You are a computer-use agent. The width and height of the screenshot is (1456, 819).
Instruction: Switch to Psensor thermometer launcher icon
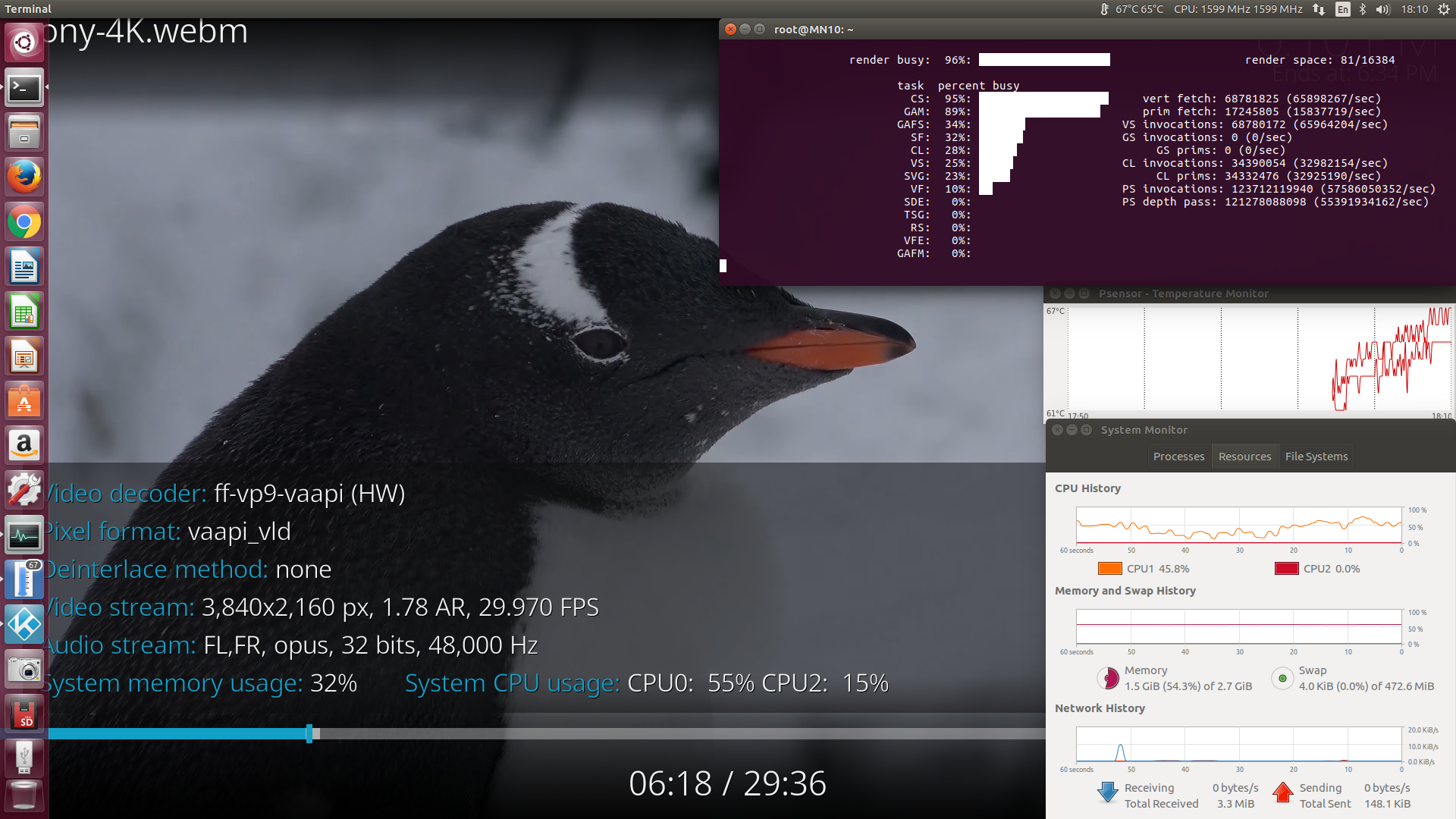[x=24, y=581]
